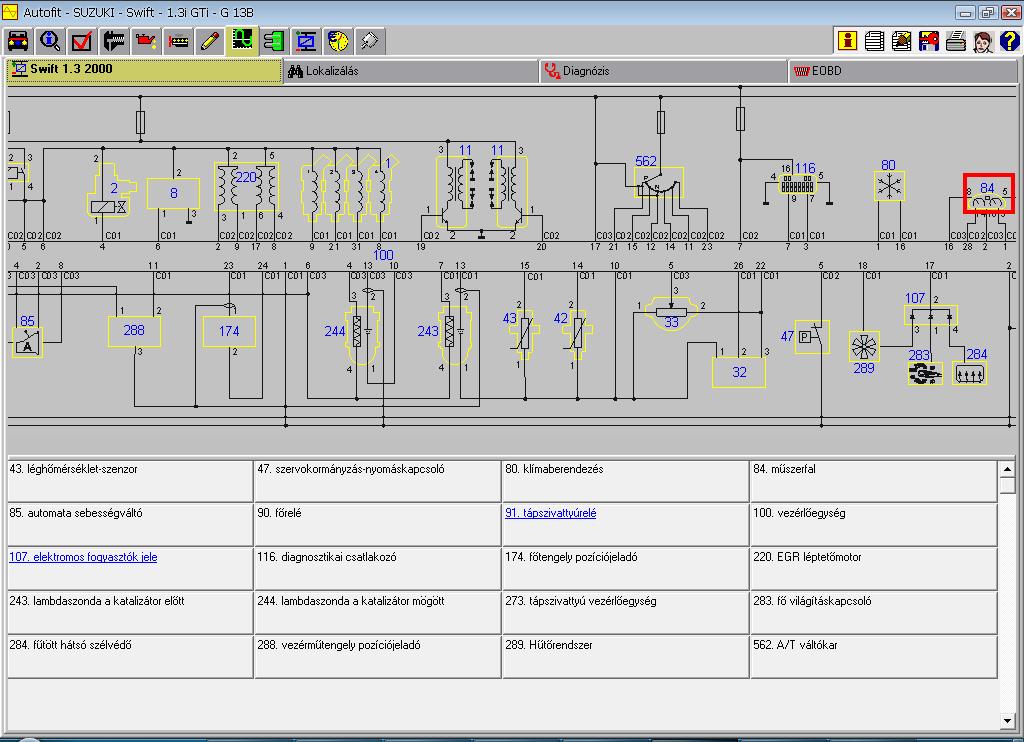Select throttle sensor component 33

tap(671, 314)
